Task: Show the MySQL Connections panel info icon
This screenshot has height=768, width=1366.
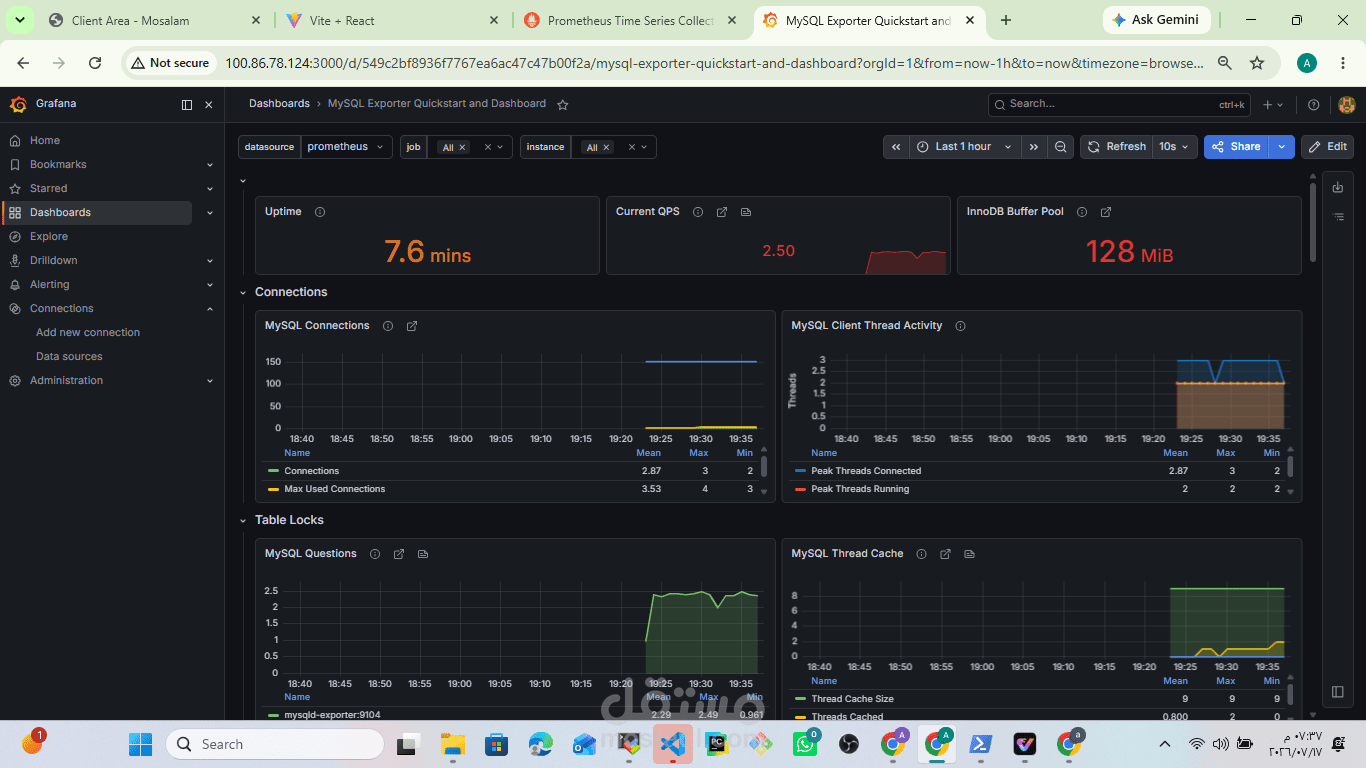Action: coord(388,326)
